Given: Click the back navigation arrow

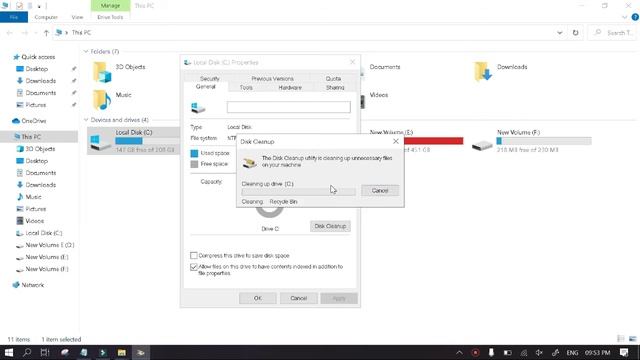Looking at the screenshot, I should click(x=10, y=33).
